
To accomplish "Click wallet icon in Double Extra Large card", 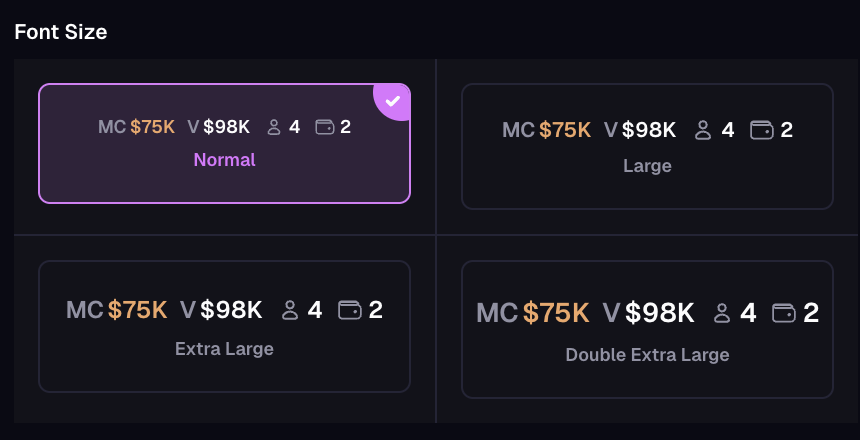I will point(785,314).
